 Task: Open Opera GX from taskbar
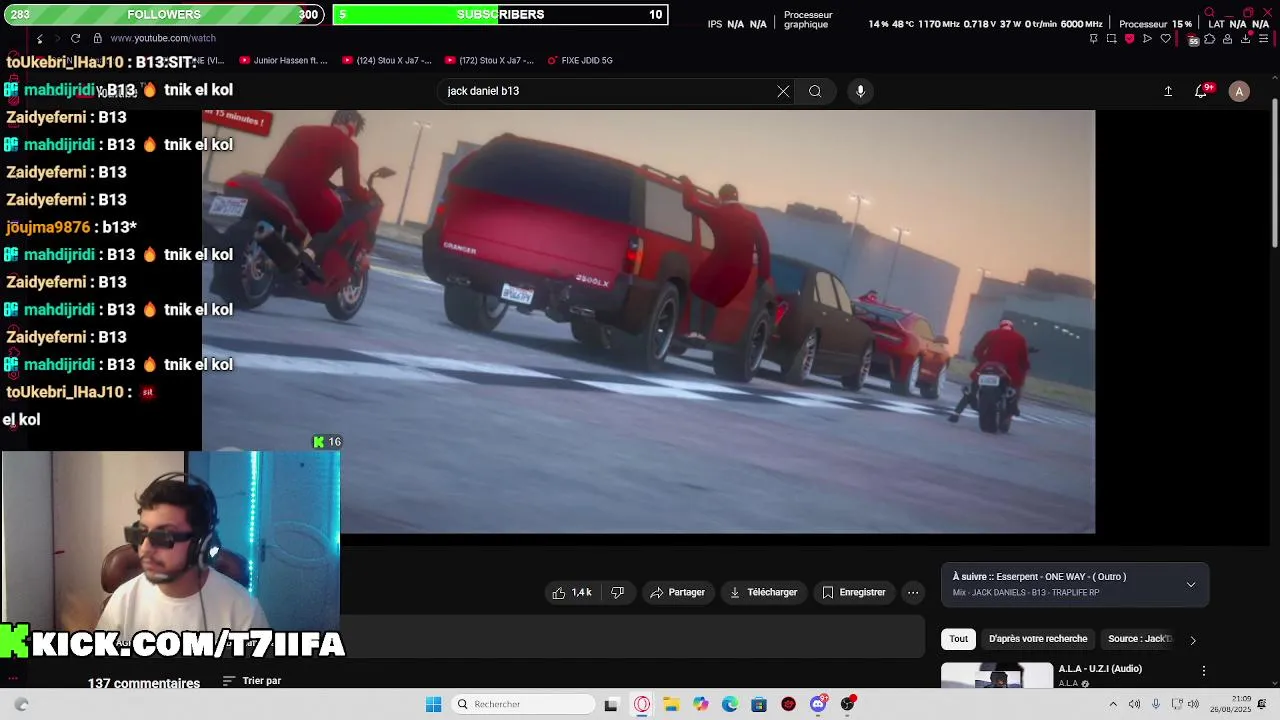tap(642, 704)
